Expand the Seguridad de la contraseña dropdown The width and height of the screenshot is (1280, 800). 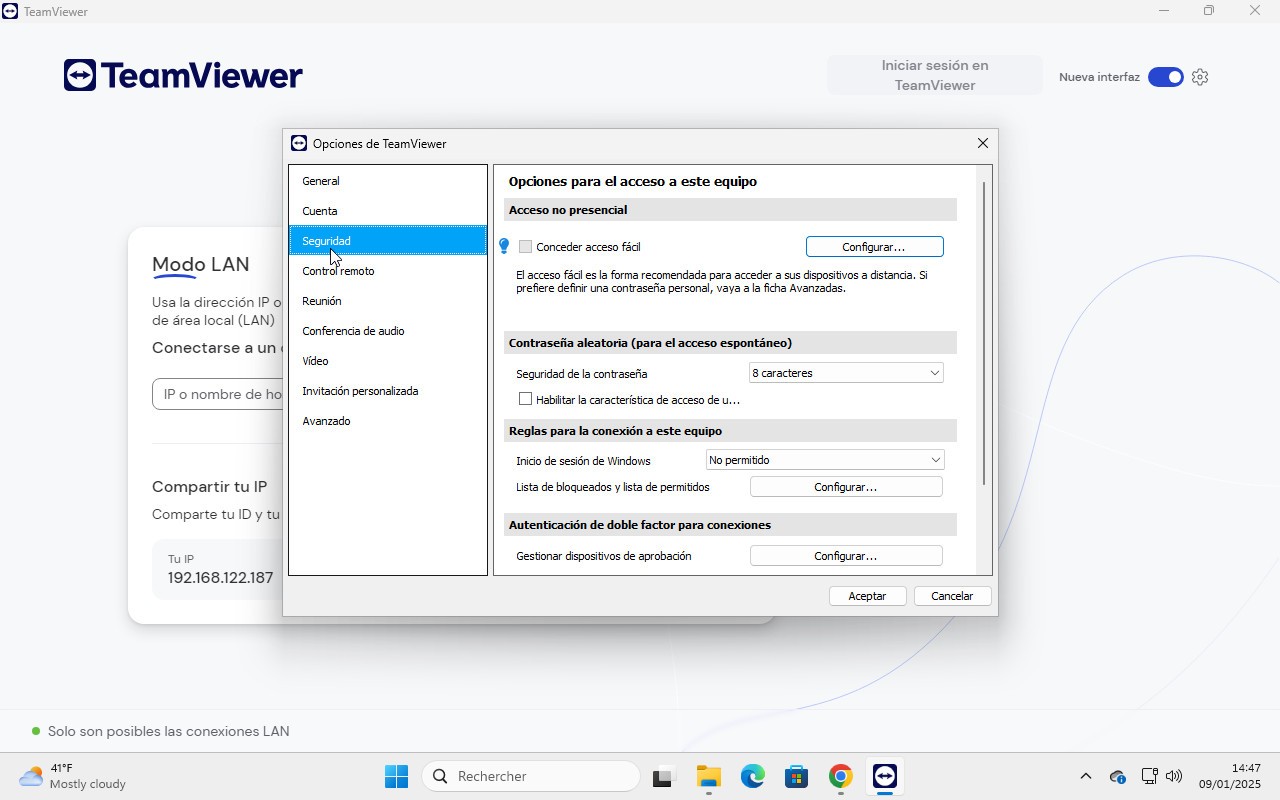pos(846,373)
